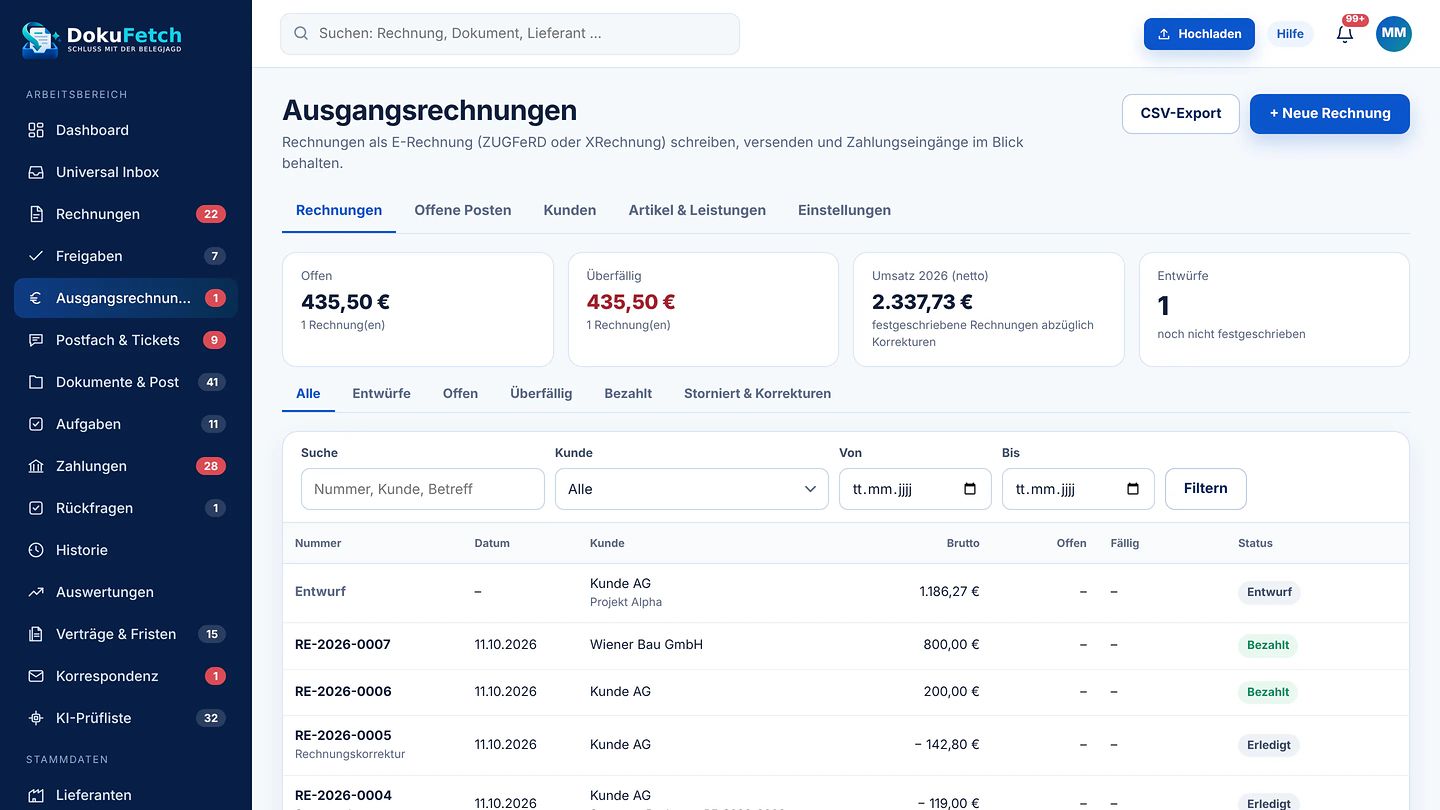Image resolution: width=1440 pixels, height=810 pixels.
Task: Click the Zahlungen bank icon
Action: point(36,466)
